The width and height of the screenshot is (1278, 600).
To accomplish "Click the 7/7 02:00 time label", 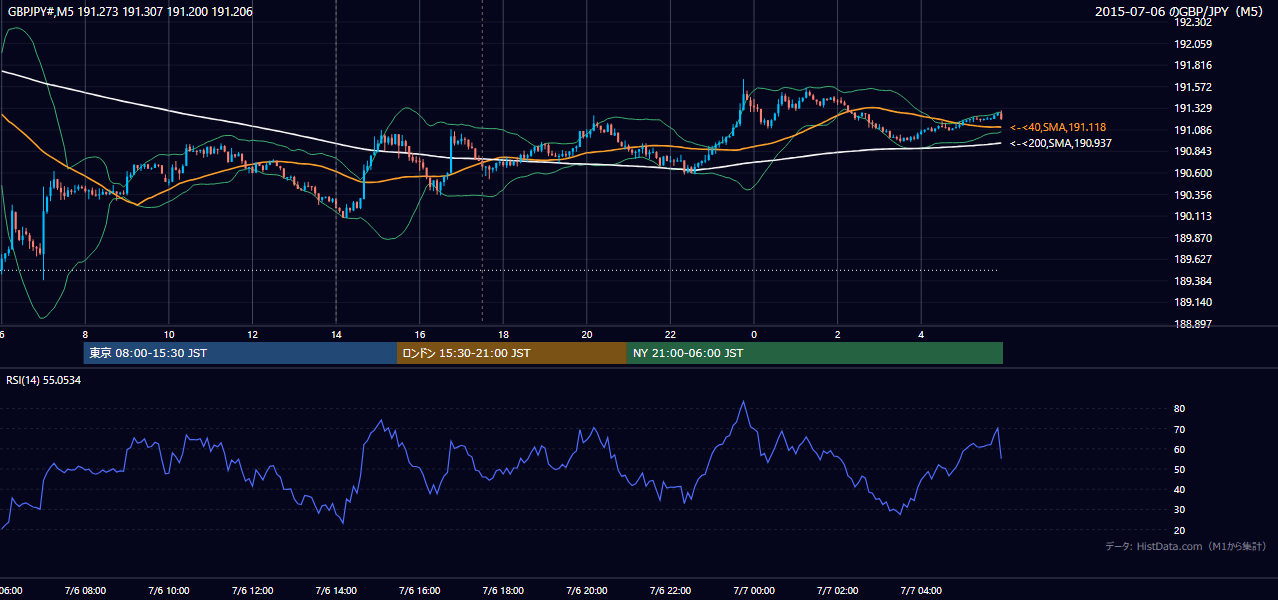I will [837, 591].
